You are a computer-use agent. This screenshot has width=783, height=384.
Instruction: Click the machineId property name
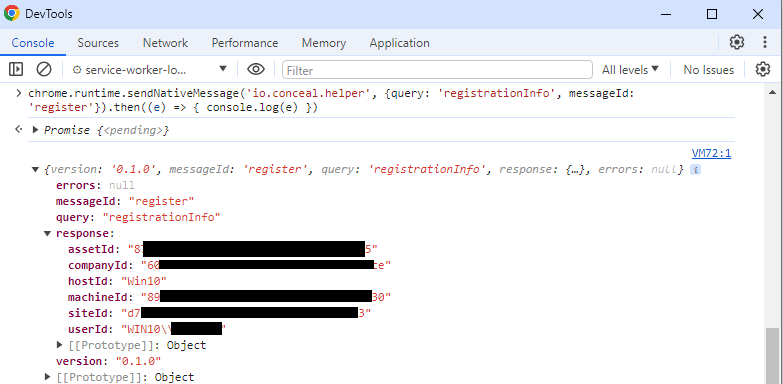click(98, 297)
